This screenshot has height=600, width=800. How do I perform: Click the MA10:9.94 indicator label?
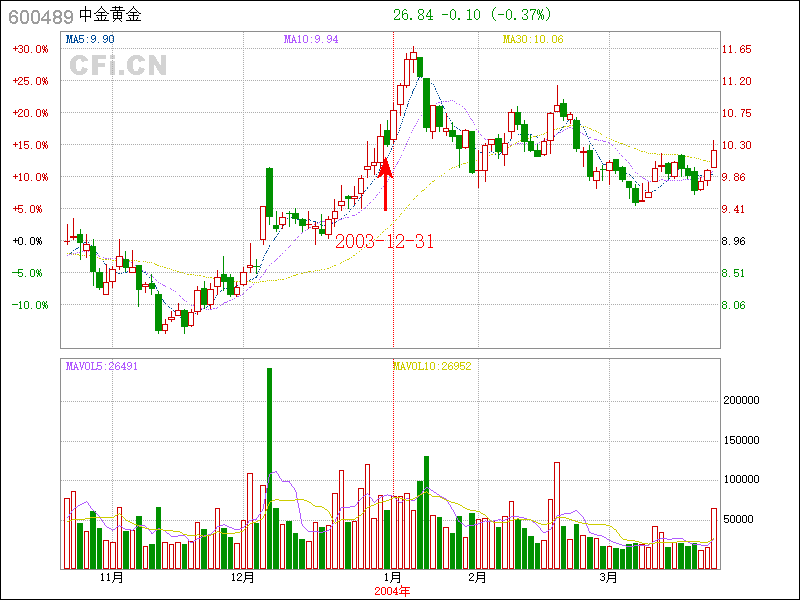tap(311, 40)
